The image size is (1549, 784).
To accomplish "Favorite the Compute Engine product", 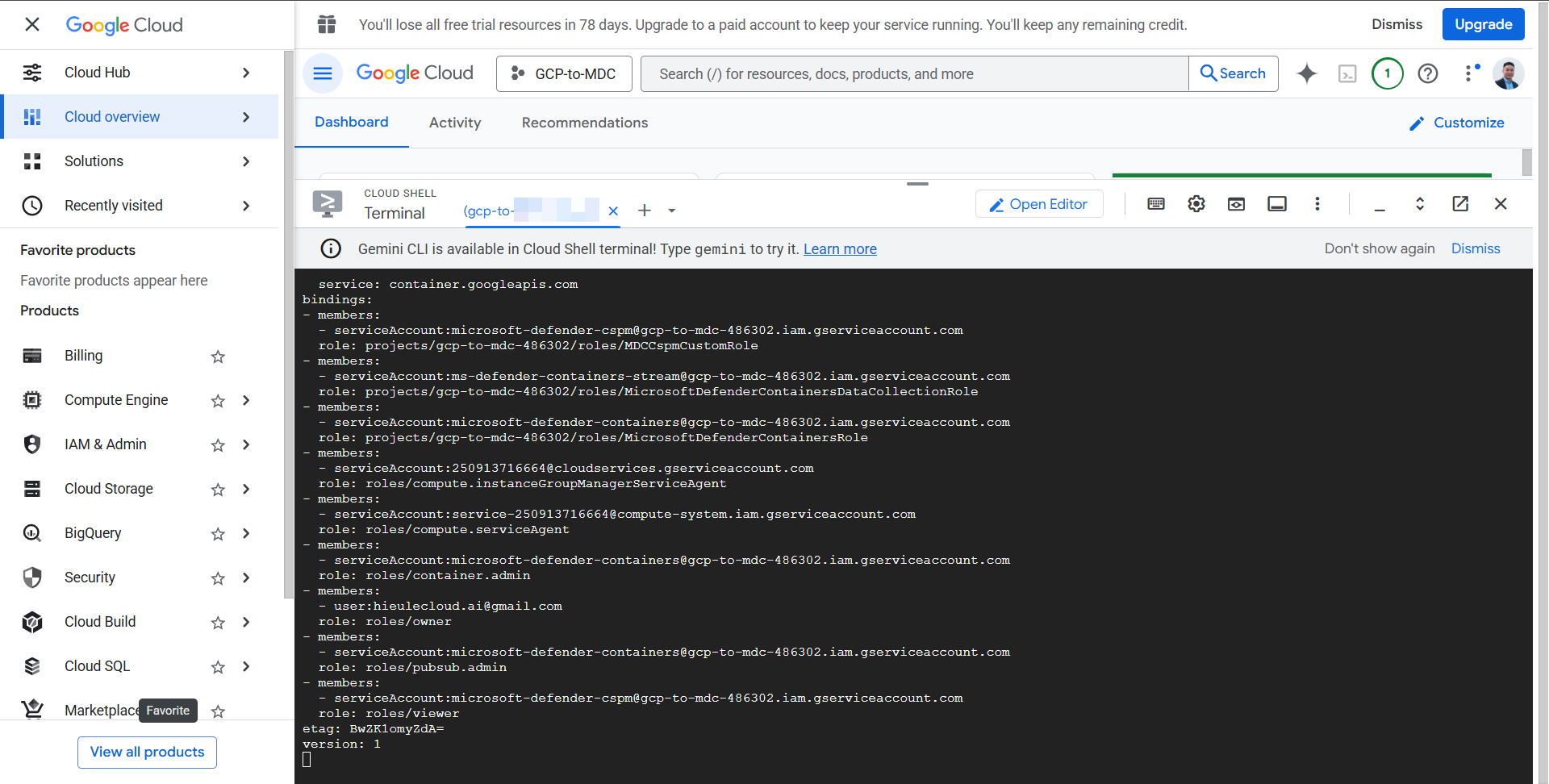I will point(218,401).
